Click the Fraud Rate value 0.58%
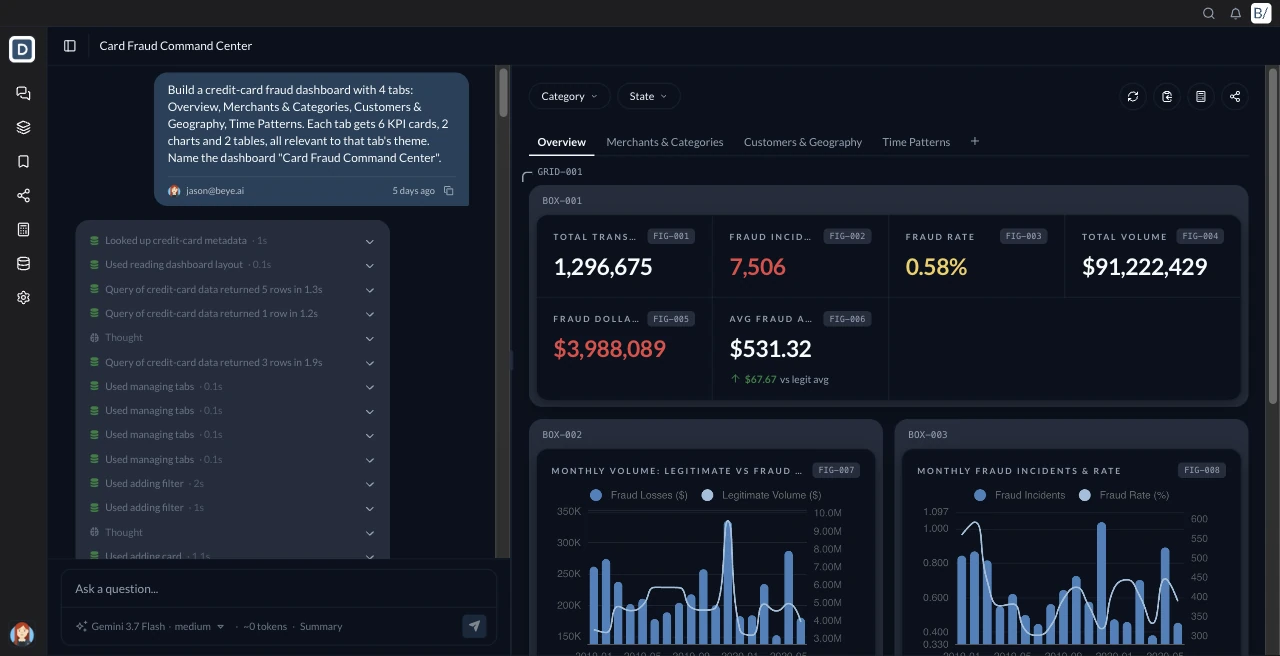The width and height of the screenshot is (1280, 656). [936, 267]
